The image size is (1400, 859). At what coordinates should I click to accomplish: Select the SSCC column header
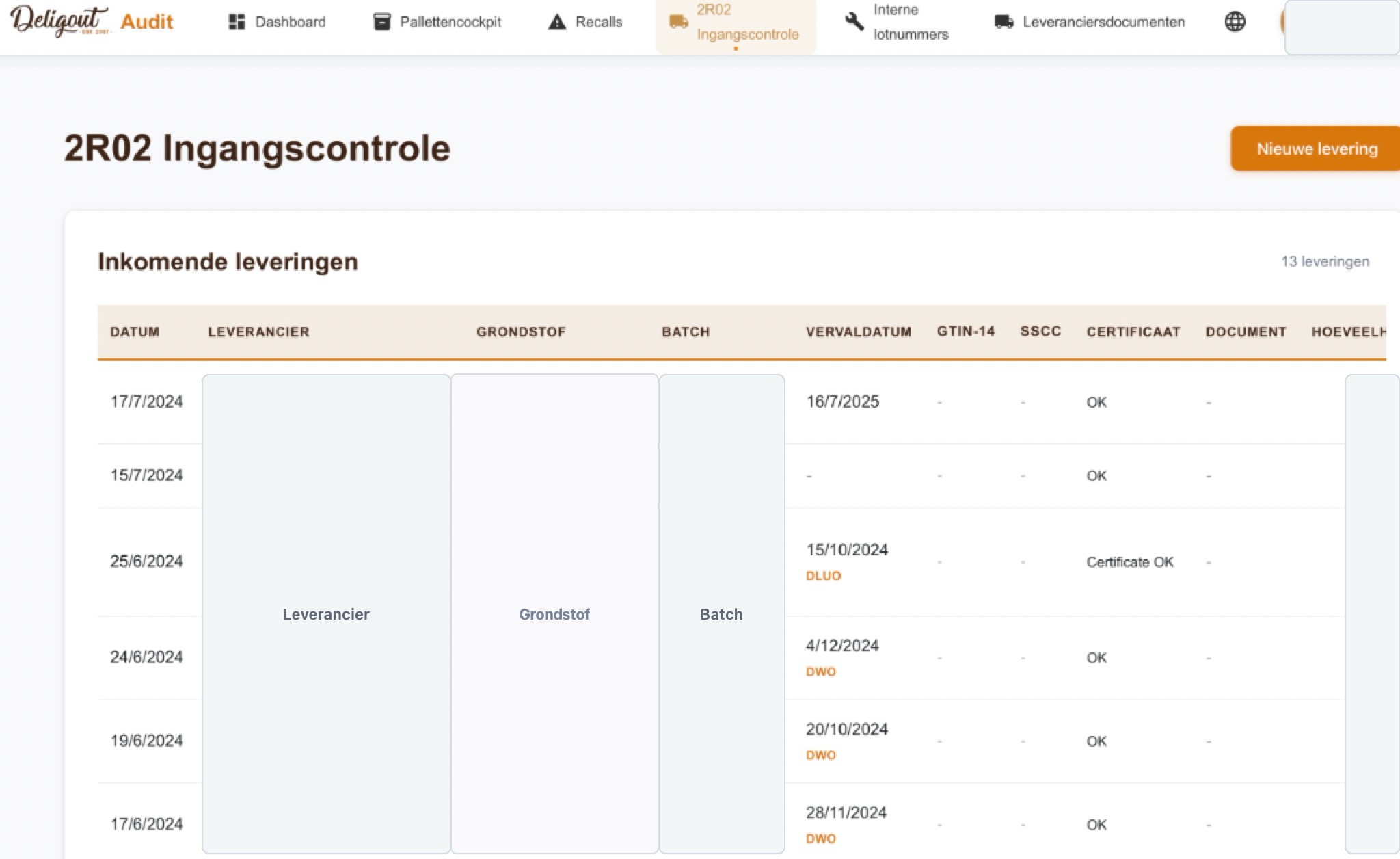tap(1040, 331)
